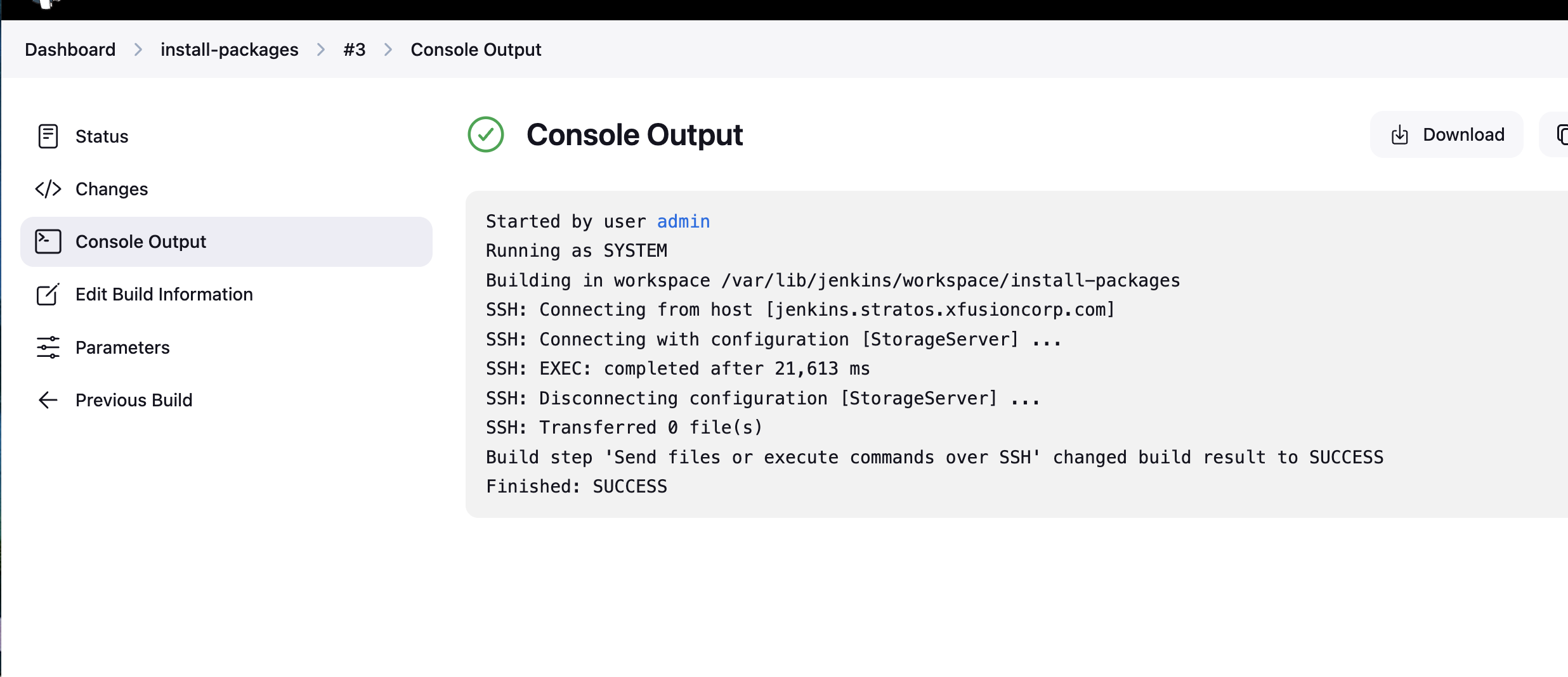Click the download arrow icon
1568x677 pixels.
point(1399,135)
